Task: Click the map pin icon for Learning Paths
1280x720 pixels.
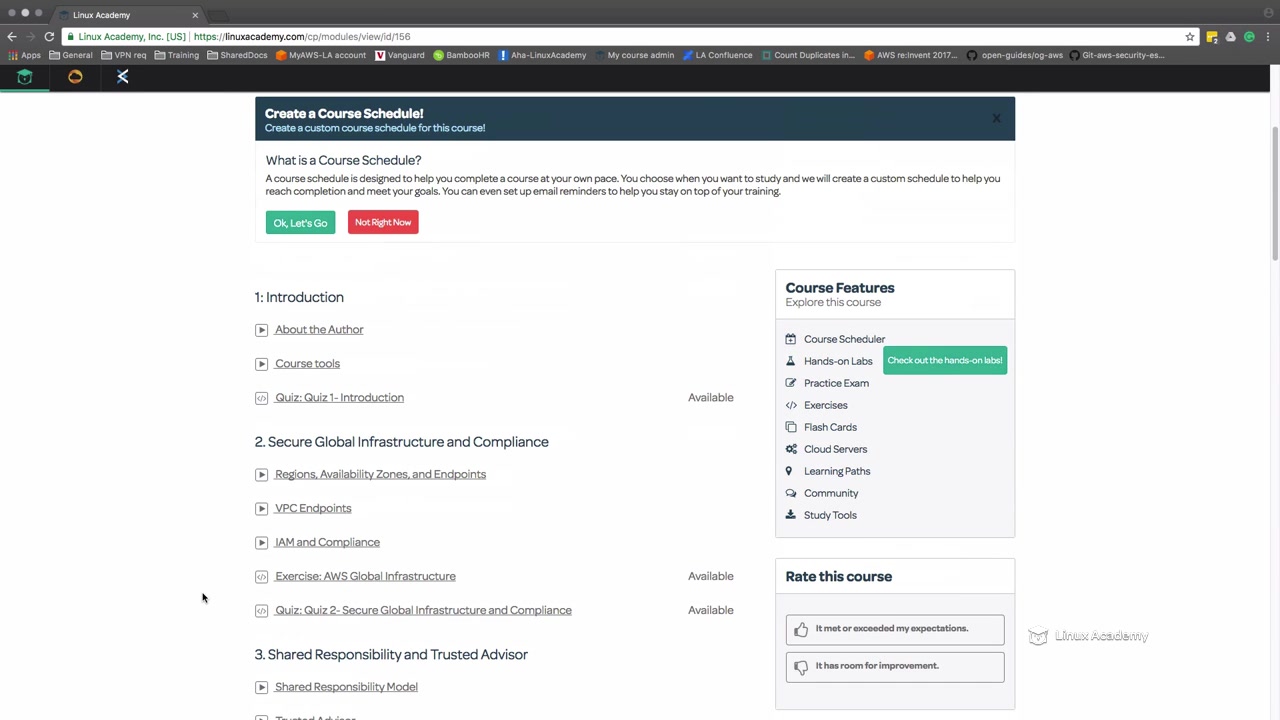Action: click(789, 471)
